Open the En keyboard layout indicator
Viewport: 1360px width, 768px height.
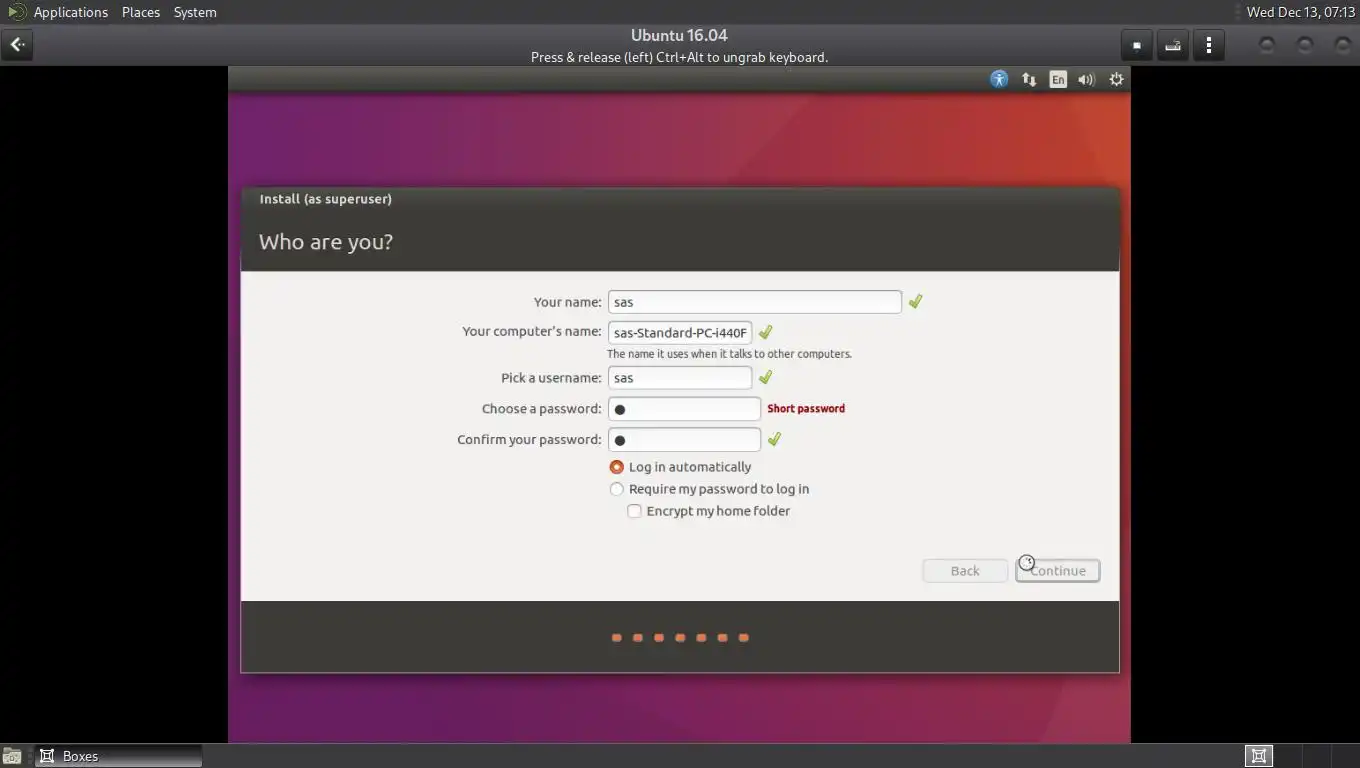(x=1057, y=79)
